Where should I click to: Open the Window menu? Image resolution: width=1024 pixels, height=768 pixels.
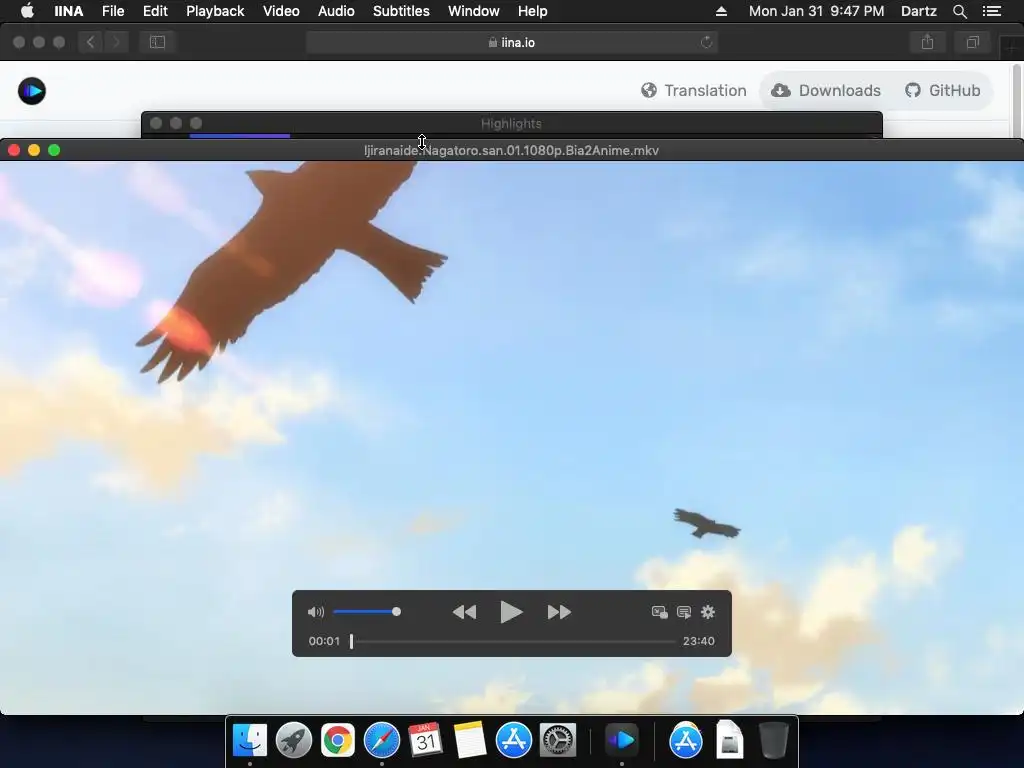tap(473, 11)
